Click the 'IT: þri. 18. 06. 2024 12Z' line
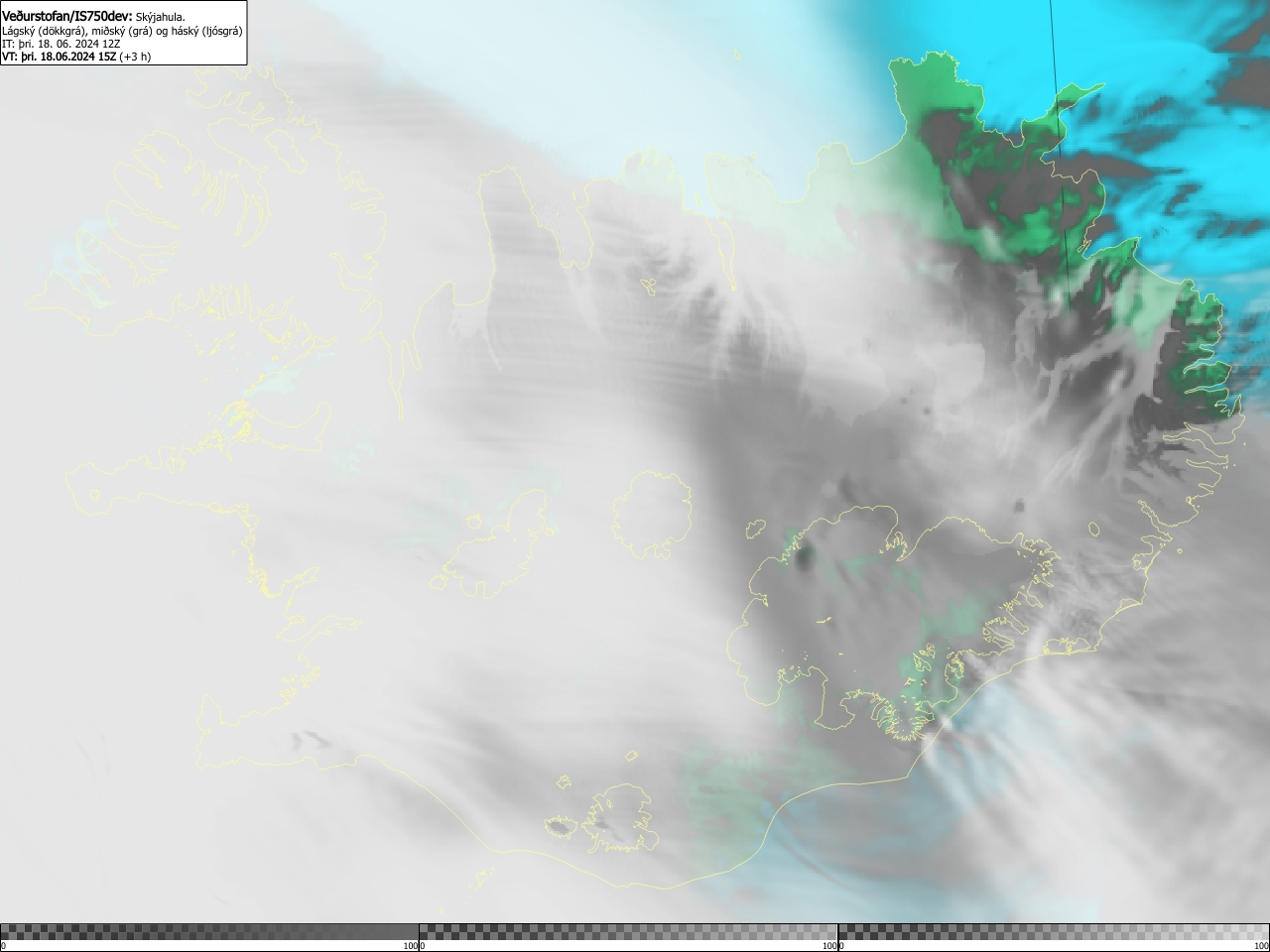Viewport: 1270px width, 952px height. coord(61,44)
